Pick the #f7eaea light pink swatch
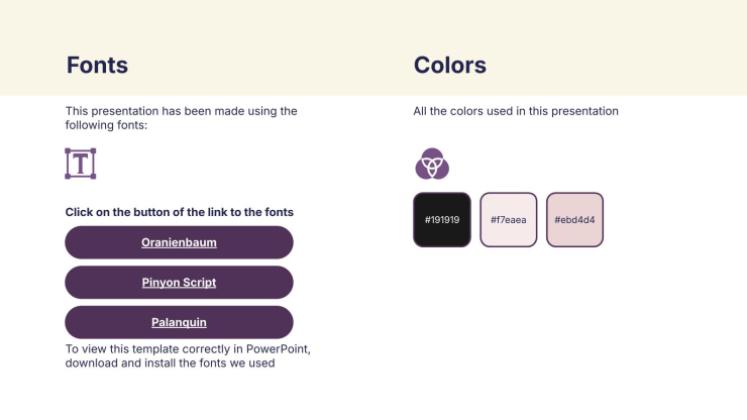The width and height of the screenshot is (747, 420). tap(508, 219)
